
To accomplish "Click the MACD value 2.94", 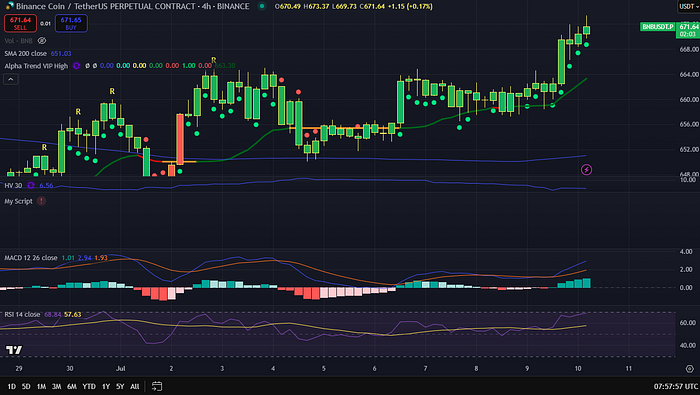I will (x=84, y=258).
